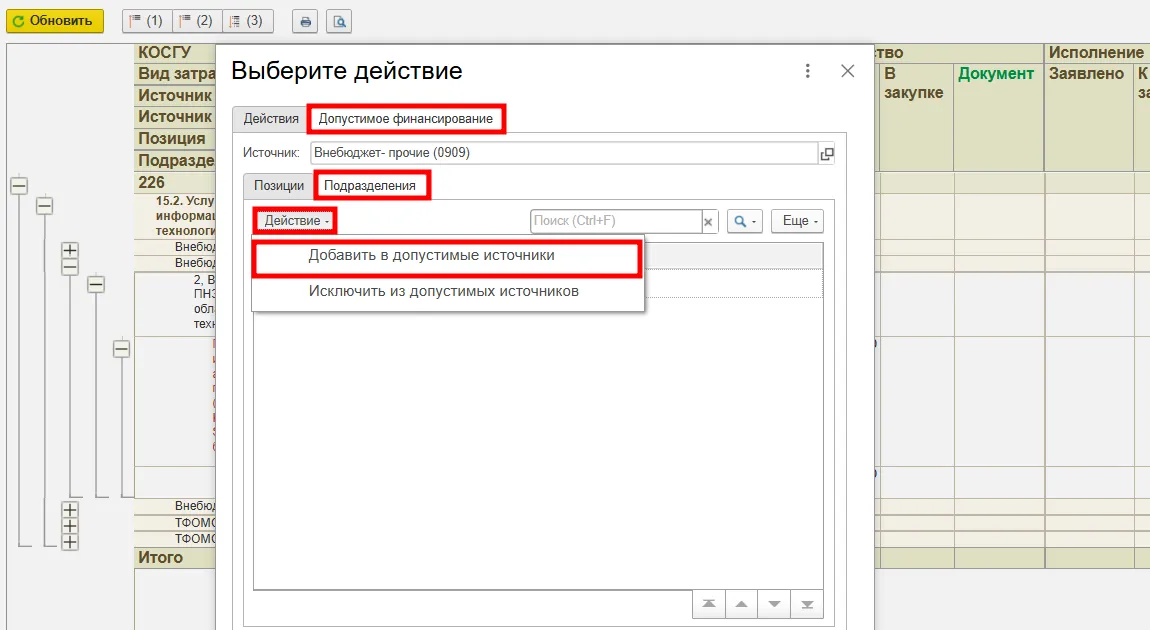Choose Добавить в допустимые источники
The height and width of the screenshot is (630, 1150).
click(447, 256)
